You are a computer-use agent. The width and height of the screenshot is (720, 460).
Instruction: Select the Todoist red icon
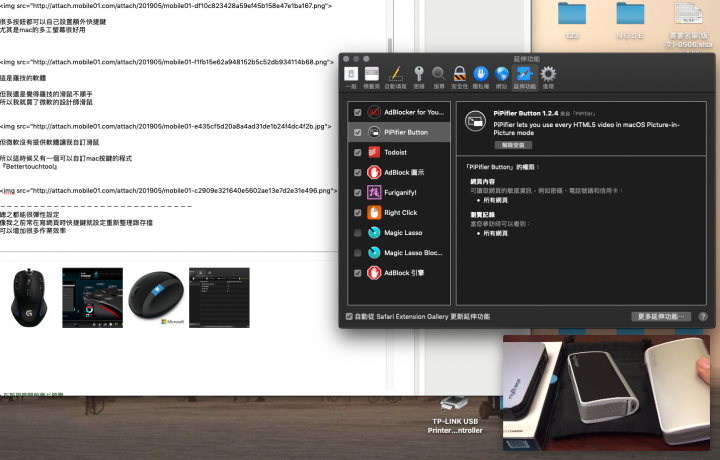tap(374, 152)
